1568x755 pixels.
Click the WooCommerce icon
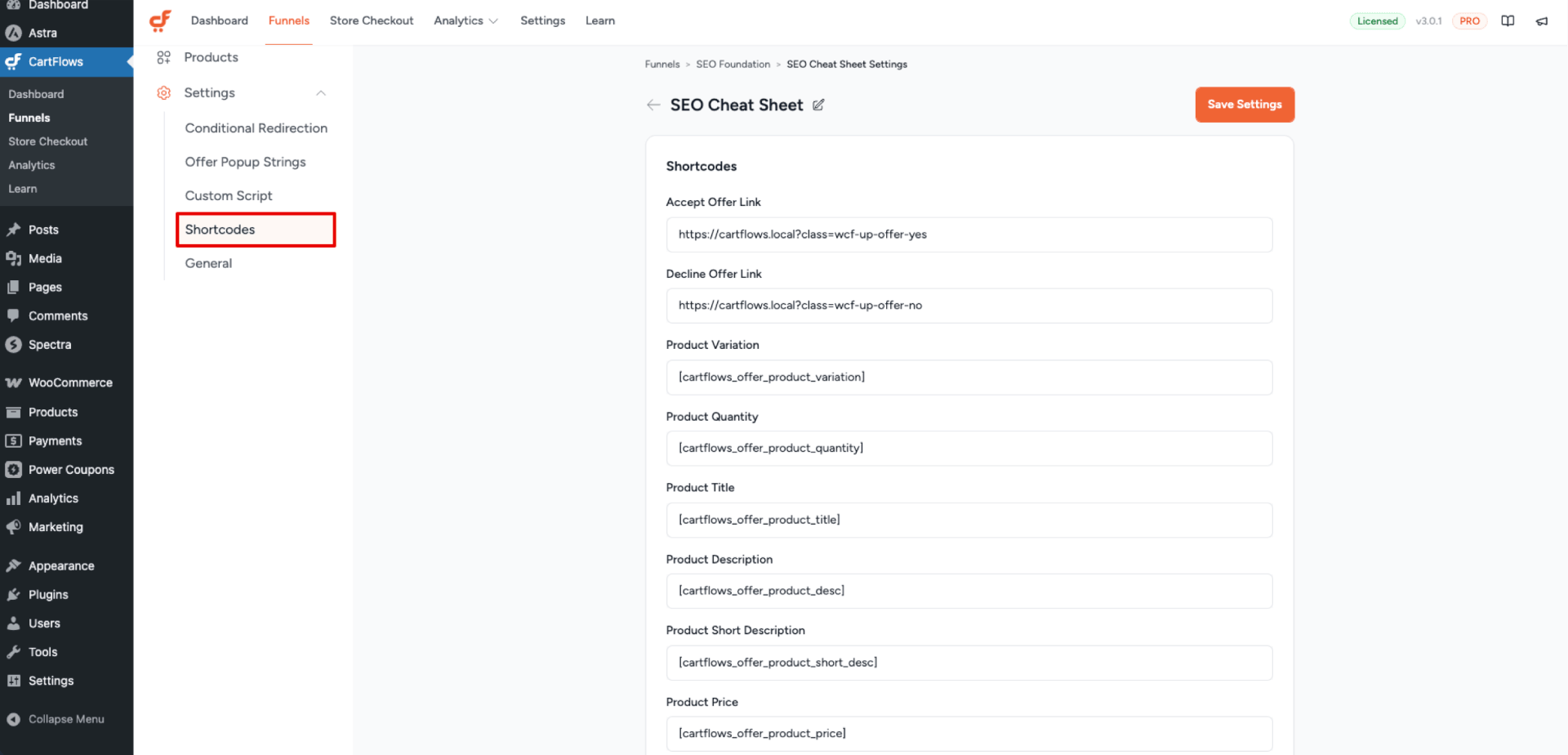[13, 382]
